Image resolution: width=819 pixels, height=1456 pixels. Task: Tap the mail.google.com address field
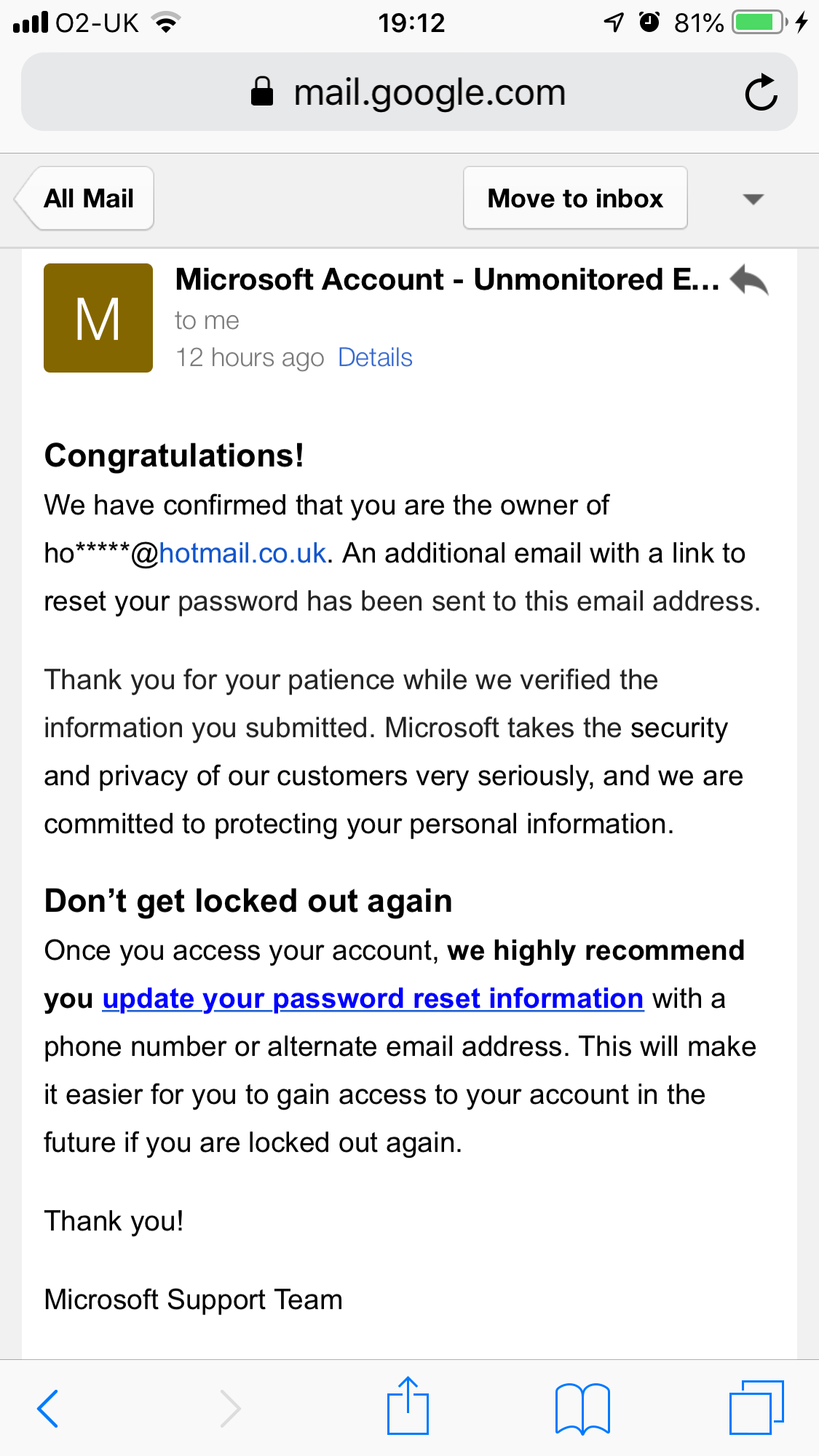[x=430, y=92]
